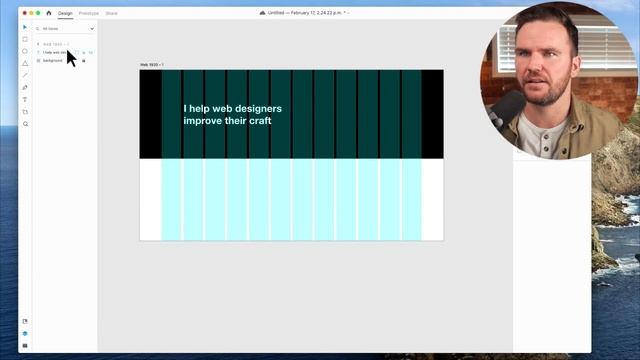Select the Text tool

click(25, 100)
